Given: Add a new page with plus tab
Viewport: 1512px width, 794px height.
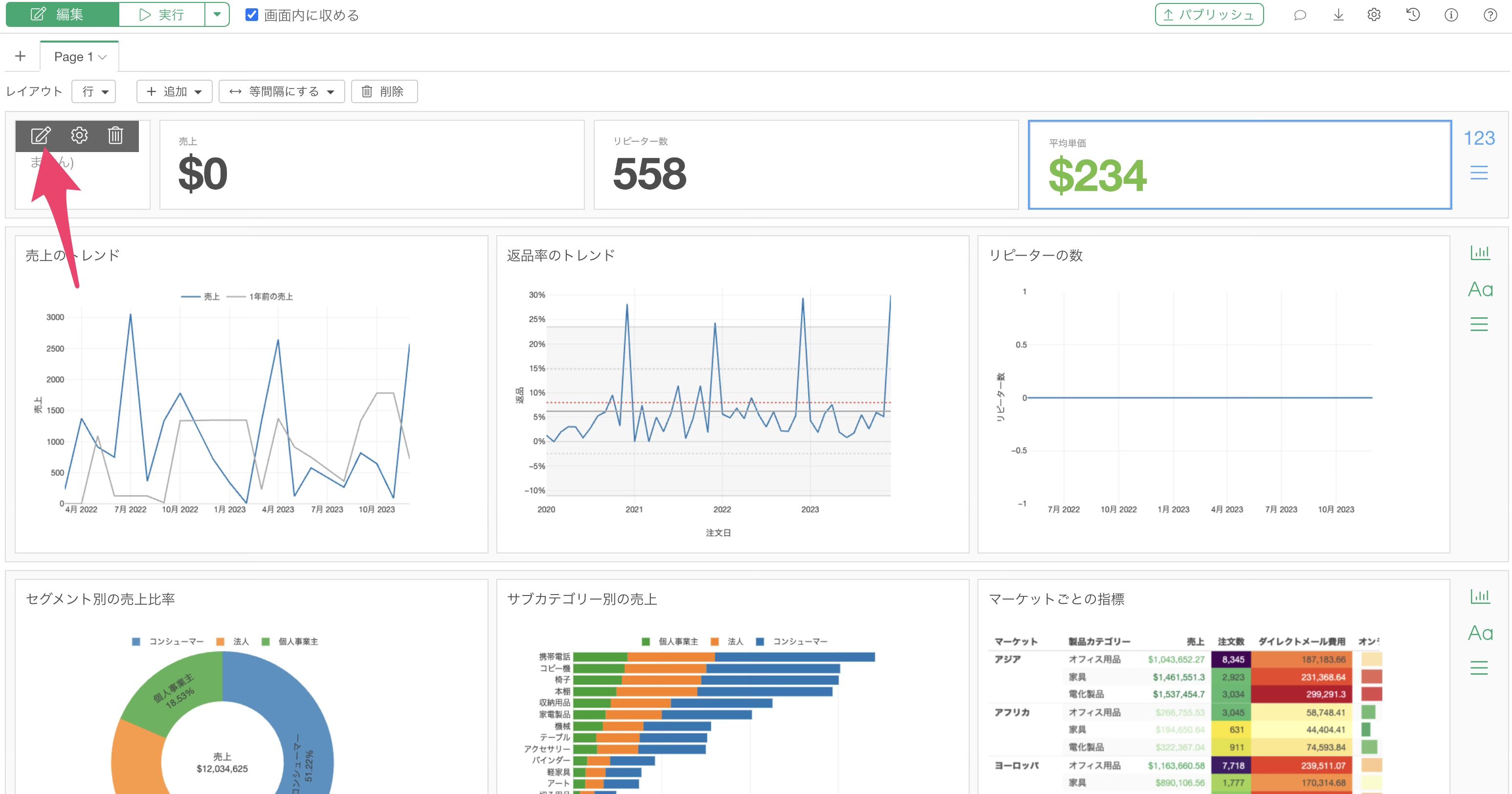Looking at the screenshot, I should pyautogui.click(x=21, y=56).
